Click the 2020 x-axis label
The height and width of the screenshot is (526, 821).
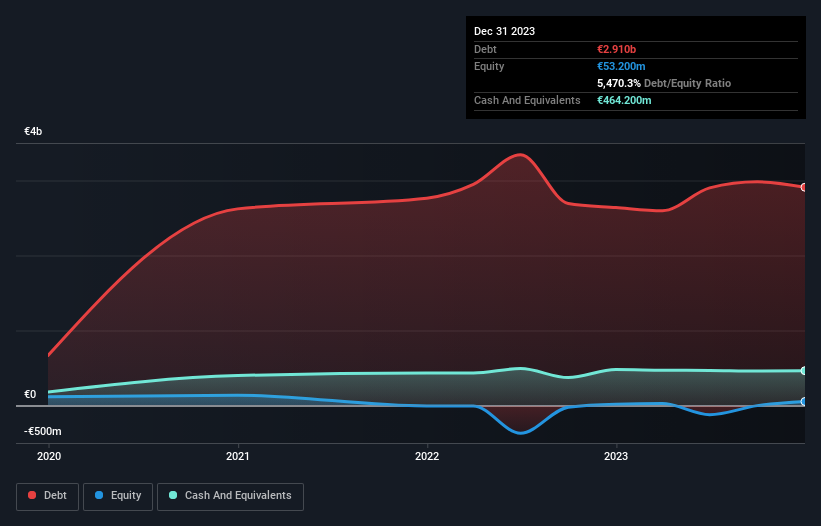click(x=49, y=456)
